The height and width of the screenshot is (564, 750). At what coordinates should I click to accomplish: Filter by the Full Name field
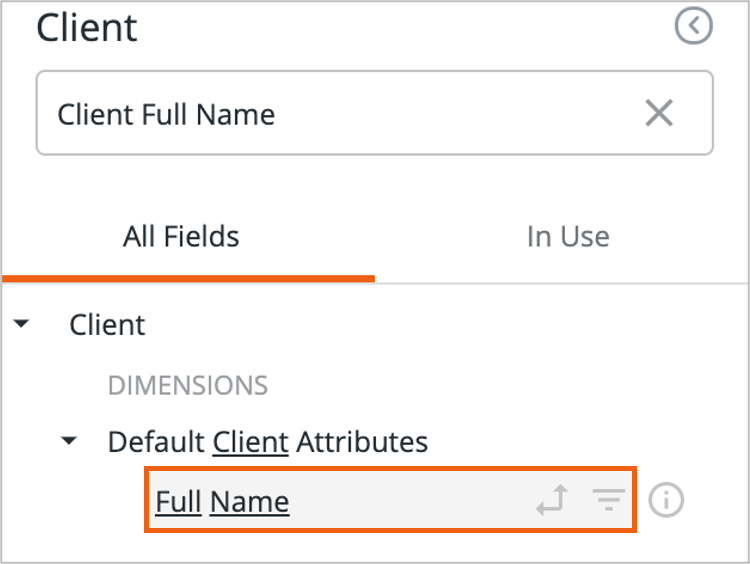[x=606, y=500]
